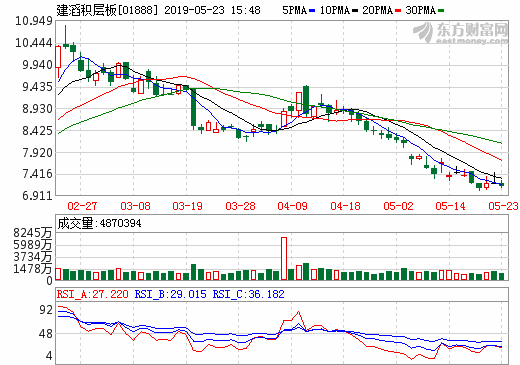The width and height of the screenshot is (520, 365).
Task: Select the 20PMA legend label
Action: click(x=378, y=10)
